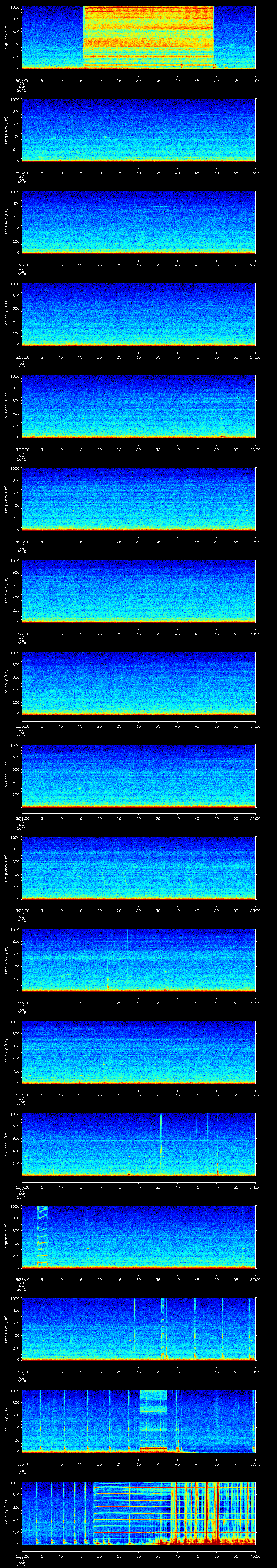Click the 5:31:00 start time label
This screenshot has width=277, height=1568.
click(x=22, y=818)
